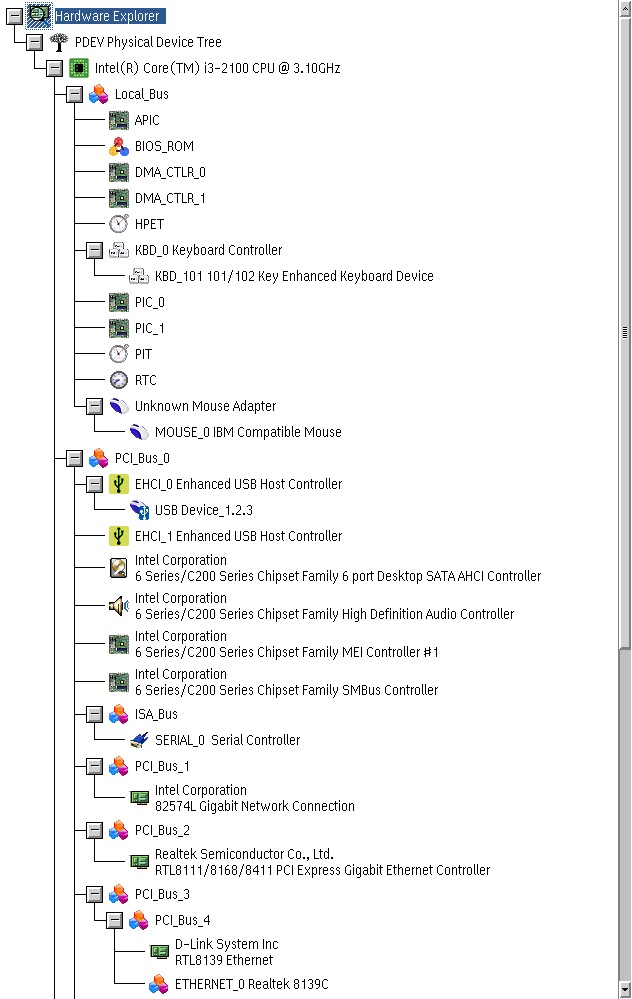Image resolution: width=632 pixels, height=999 pixels.
Task: Select the PIC_0 board icon
Action: click(x=118, y=302)
